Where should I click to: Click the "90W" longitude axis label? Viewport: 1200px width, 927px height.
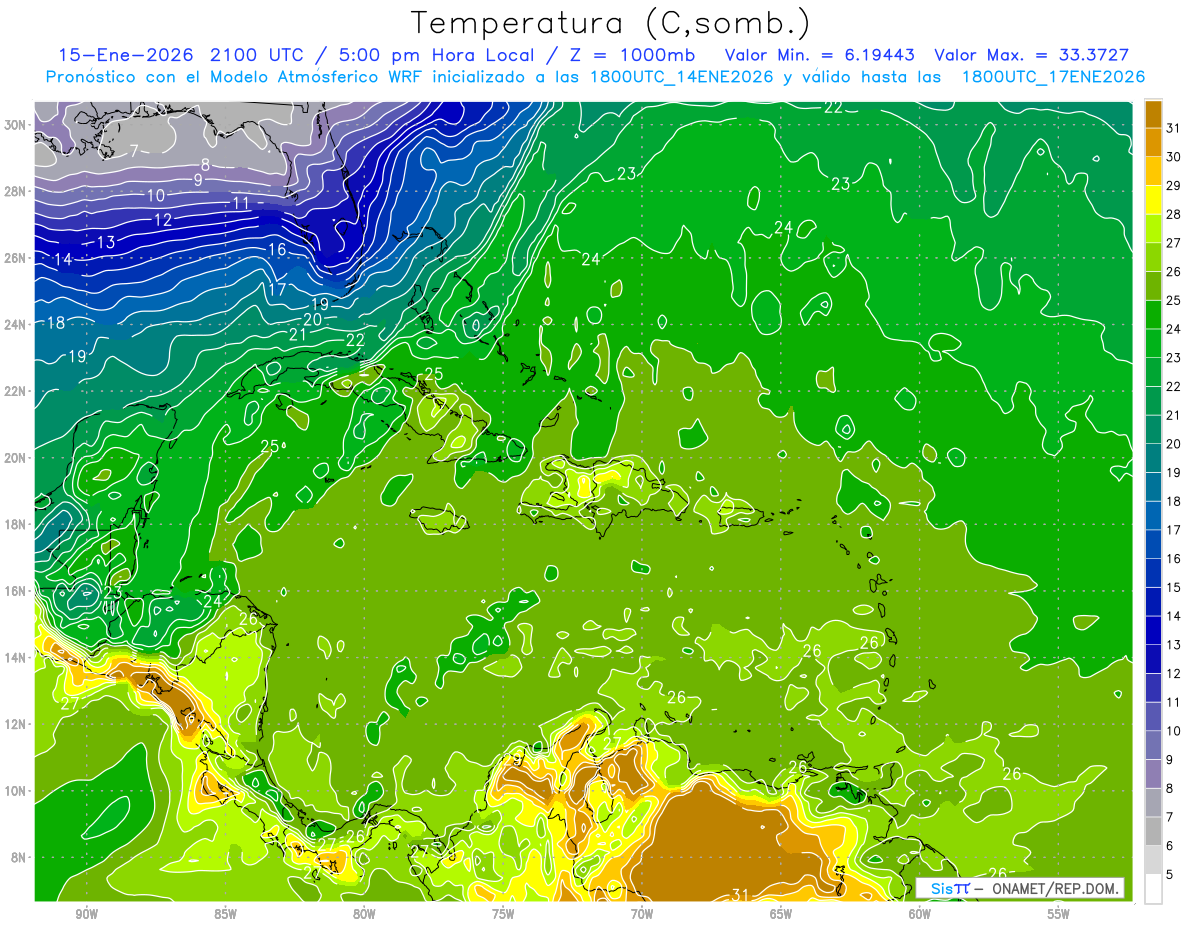point(87,914)
